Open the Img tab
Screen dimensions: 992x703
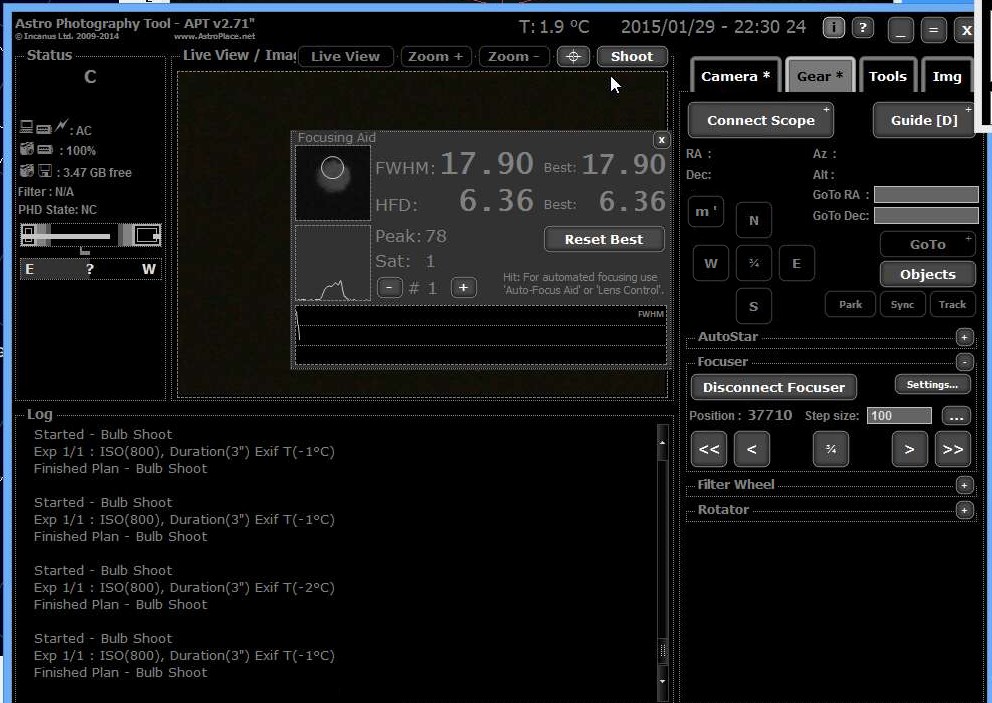[x=946, y=77]
